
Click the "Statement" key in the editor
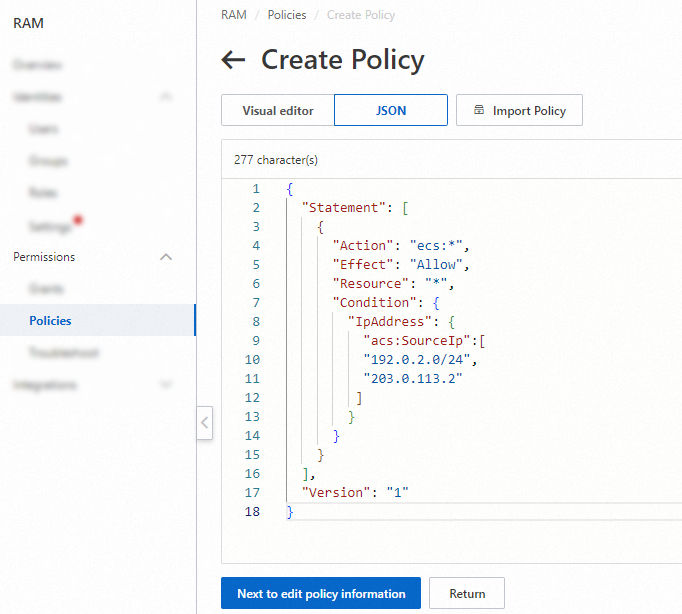(344, 208)
